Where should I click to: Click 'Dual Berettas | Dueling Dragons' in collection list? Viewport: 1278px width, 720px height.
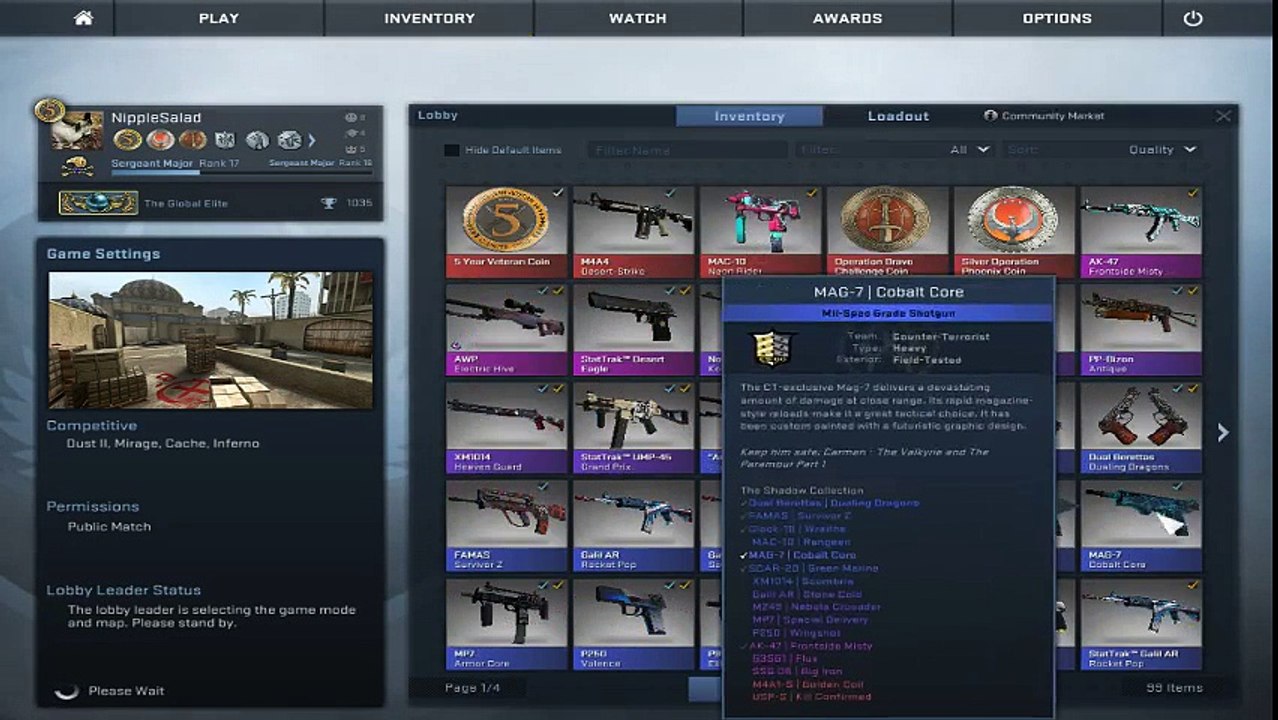[834, 503]
